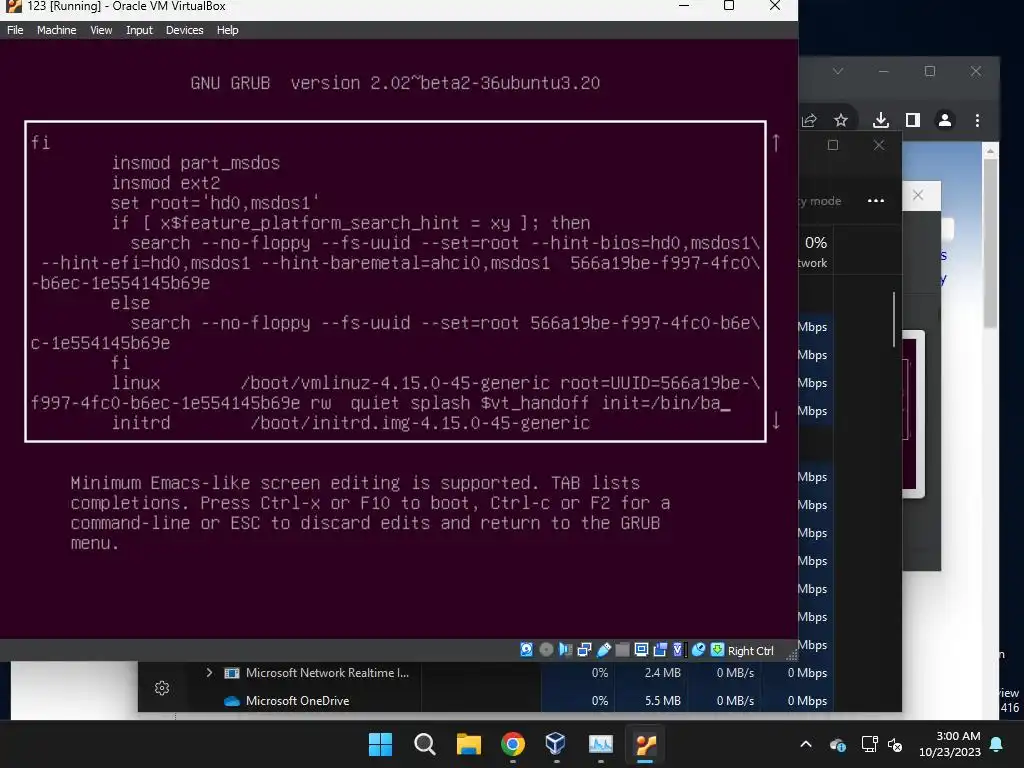Click the set root='hd0,msdos1' line

click(215, 202)
